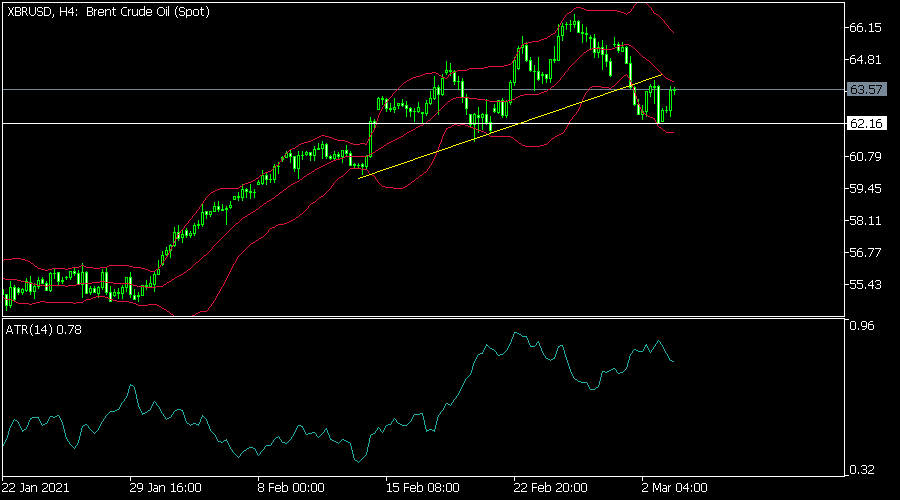This screenshot has width=900, height=500.
Task: Click the 58.11 price axis value
Action: 866,221
